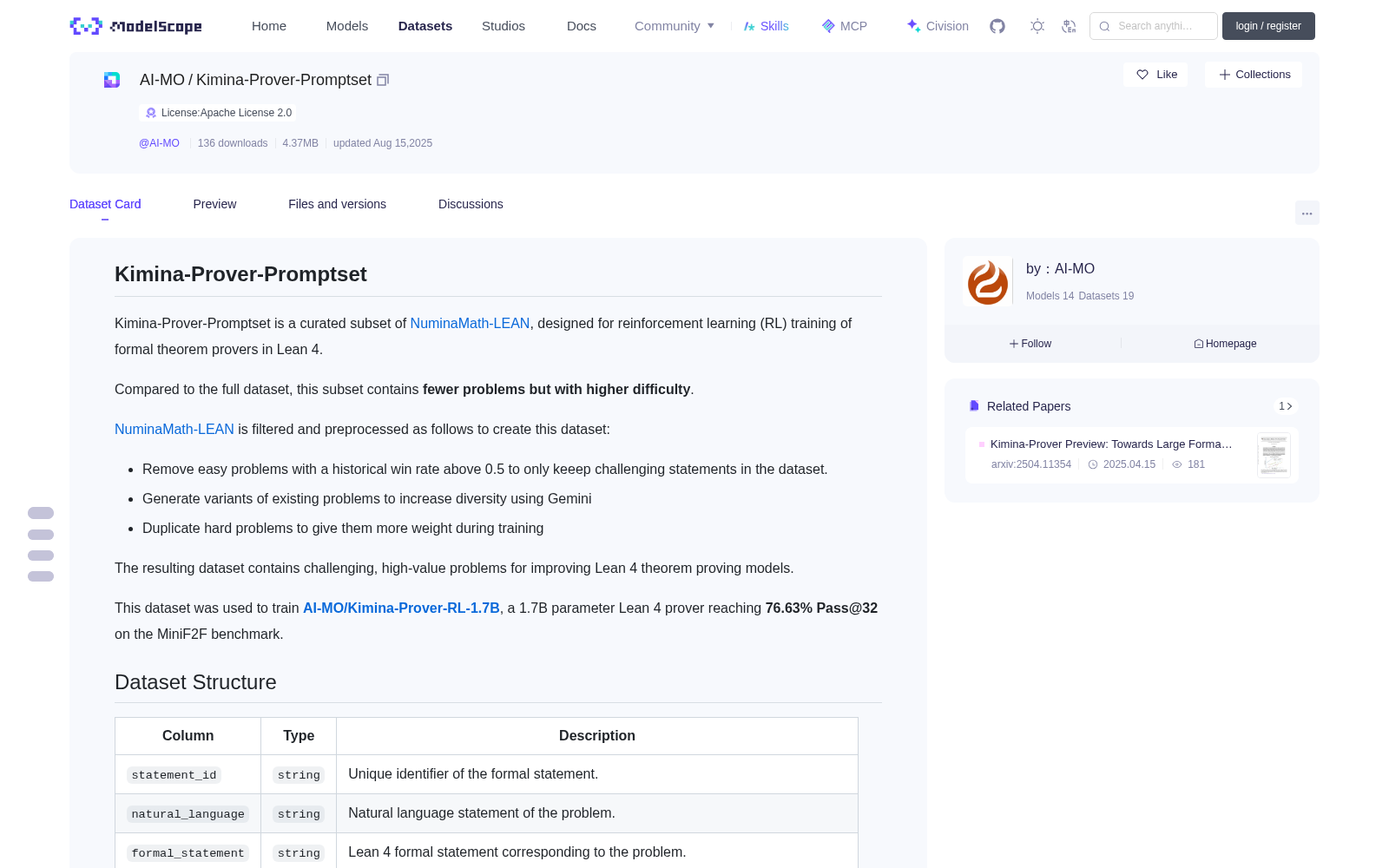This screenshot has height=868, width=1389.
Task: Open the paper preview thumbnail
Action: [1274, 455]
